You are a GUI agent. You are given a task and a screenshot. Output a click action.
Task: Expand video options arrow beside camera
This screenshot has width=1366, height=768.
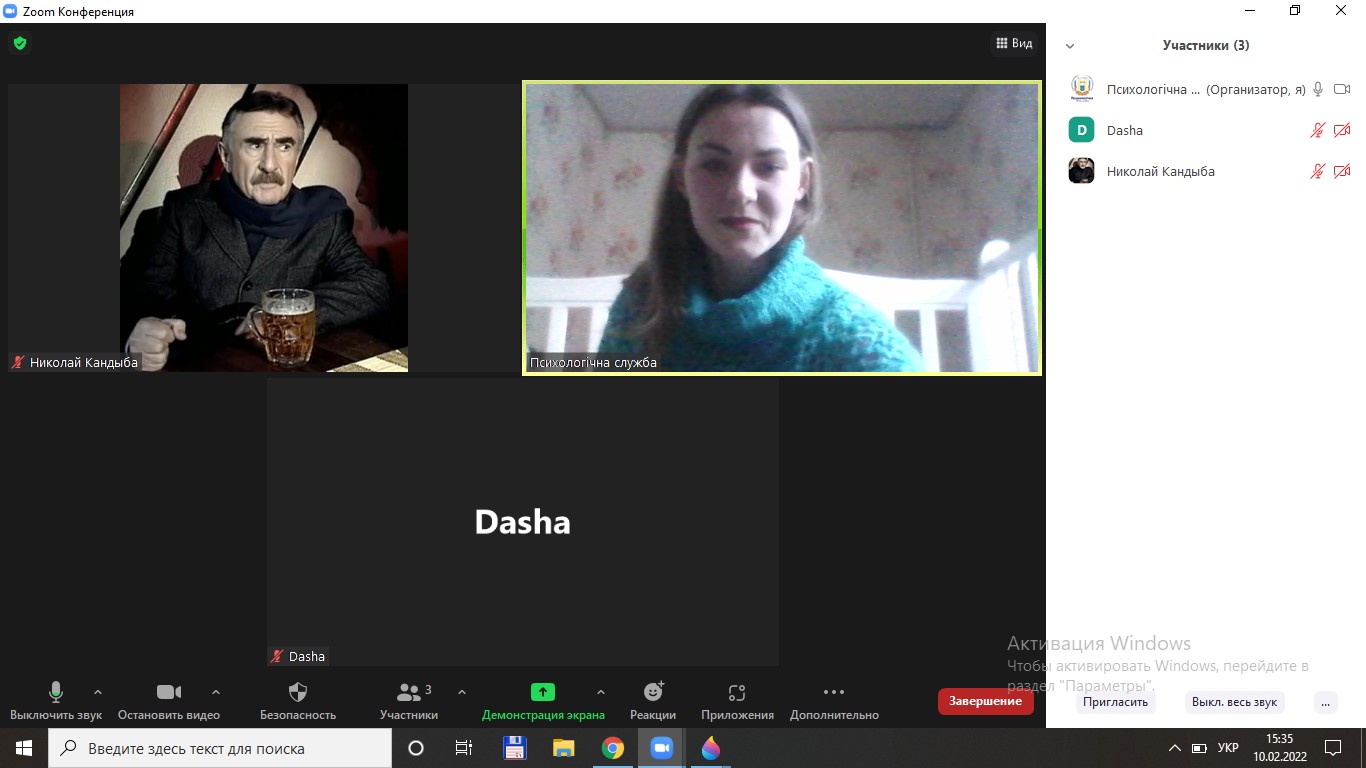click(216, 692)
